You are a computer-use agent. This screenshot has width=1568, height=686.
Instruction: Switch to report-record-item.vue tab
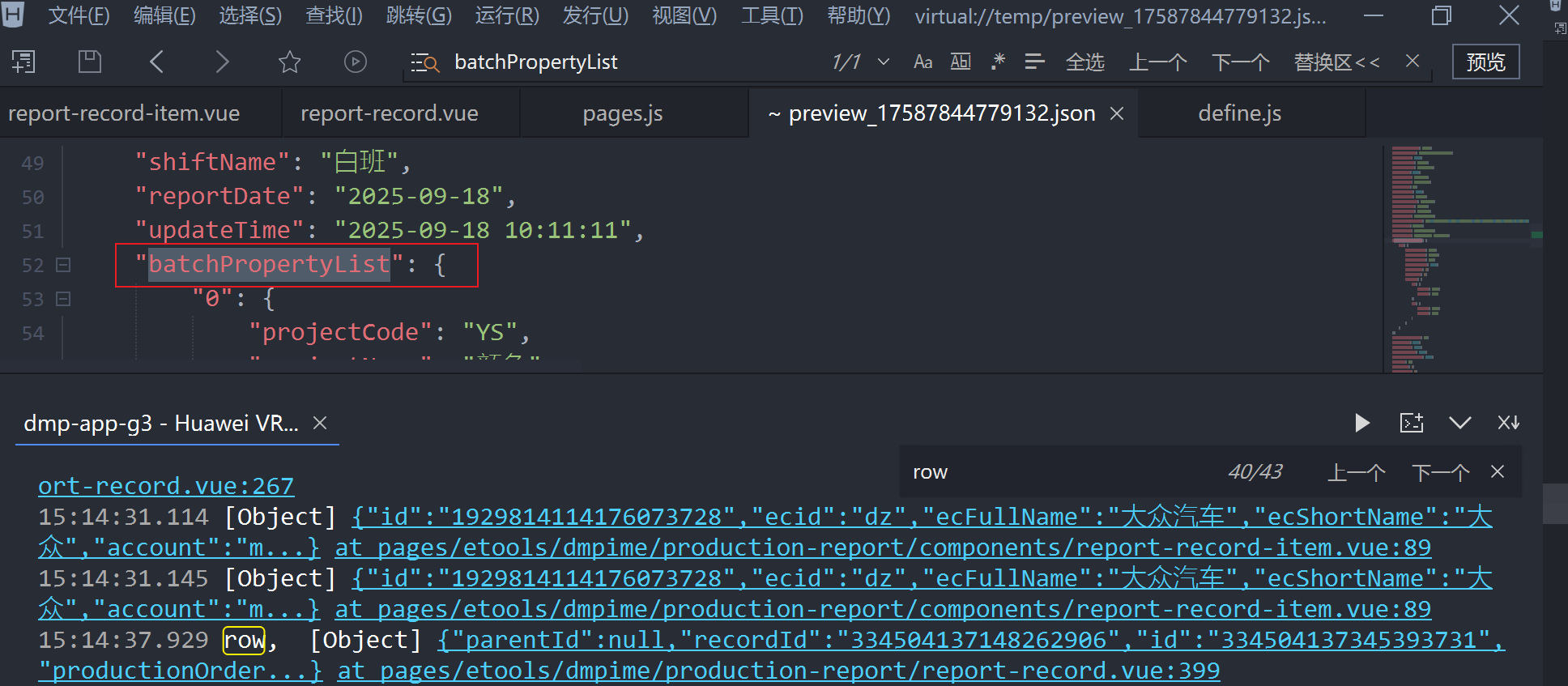tap(124, 113)
